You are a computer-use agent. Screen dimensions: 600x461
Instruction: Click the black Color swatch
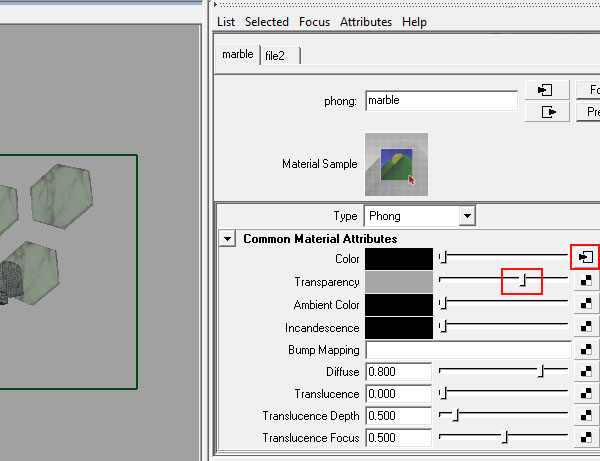tap(399, 259)
